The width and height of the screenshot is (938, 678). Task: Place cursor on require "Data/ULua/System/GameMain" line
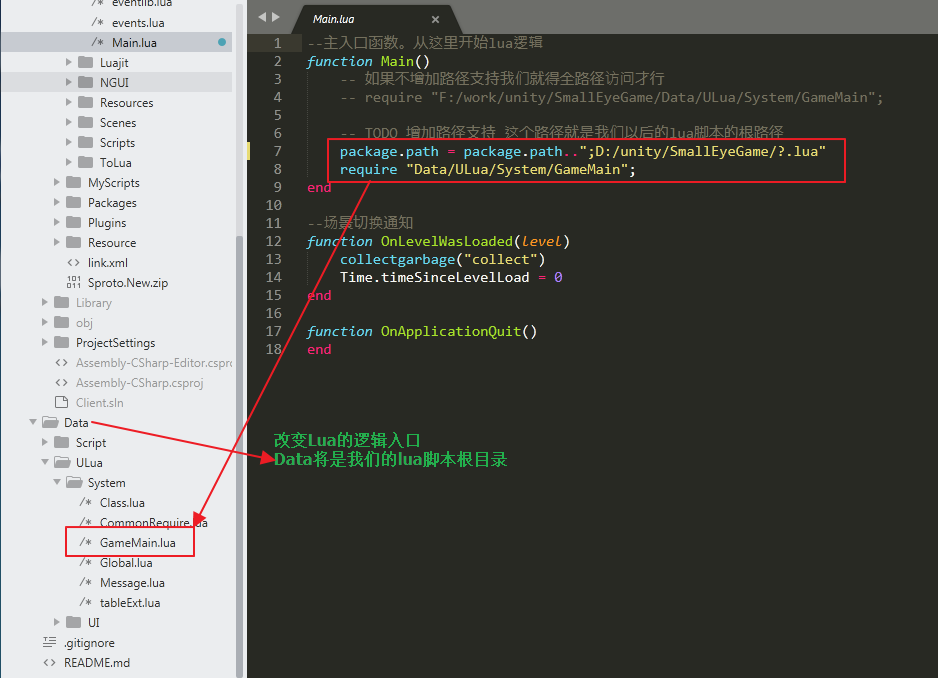click(488, 169)
